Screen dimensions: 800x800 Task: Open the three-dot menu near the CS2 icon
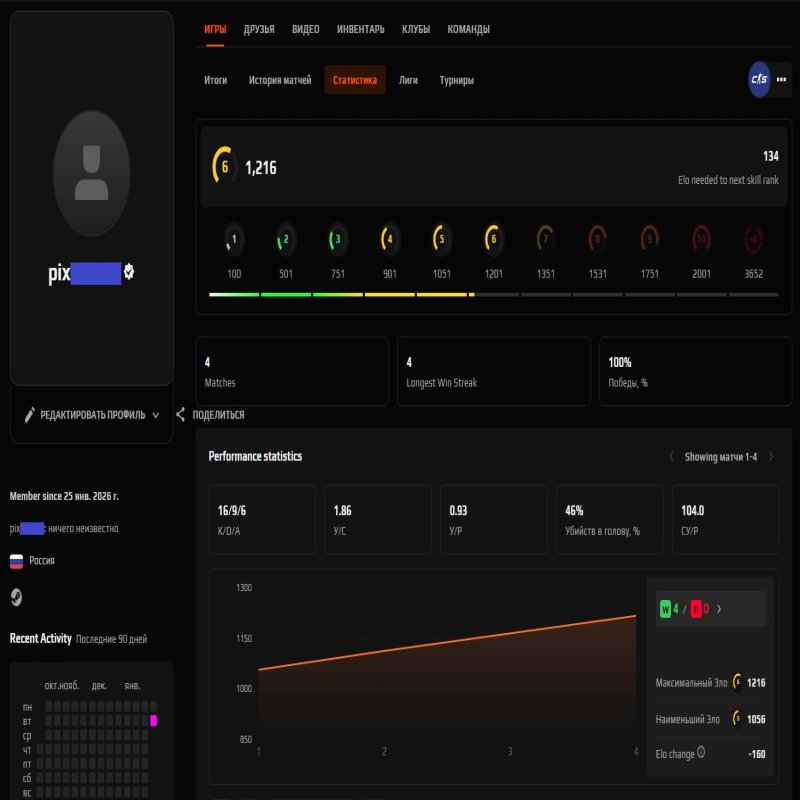(x=781, y=78)
